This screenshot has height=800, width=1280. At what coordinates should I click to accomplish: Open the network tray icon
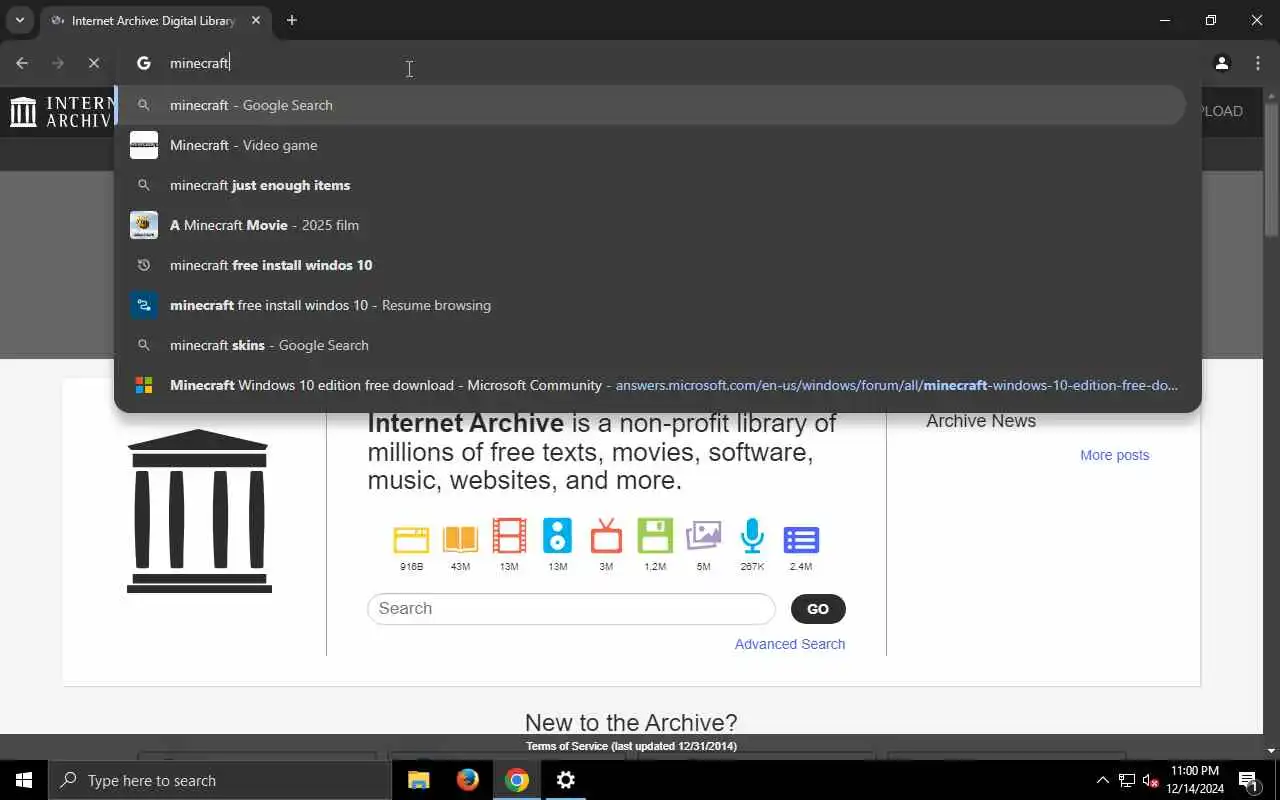point(1127,780)
